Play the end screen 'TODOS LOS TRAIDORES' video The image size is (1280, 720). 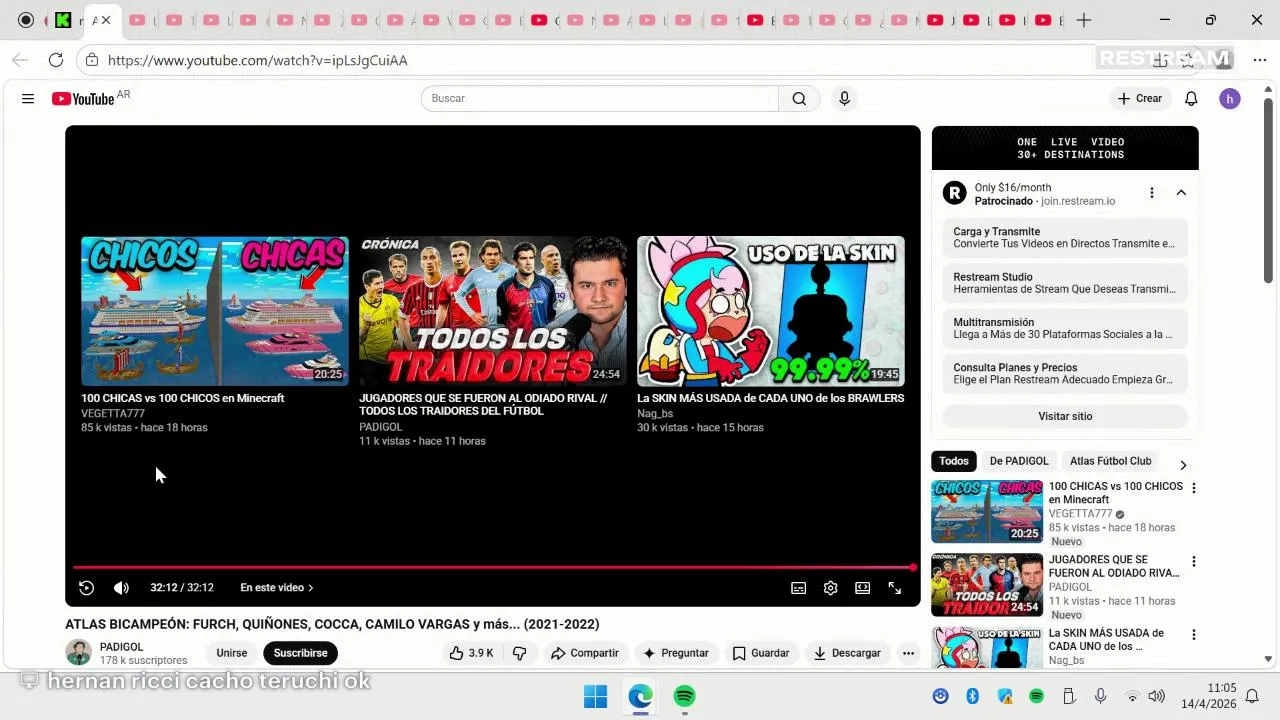point(493,311)
